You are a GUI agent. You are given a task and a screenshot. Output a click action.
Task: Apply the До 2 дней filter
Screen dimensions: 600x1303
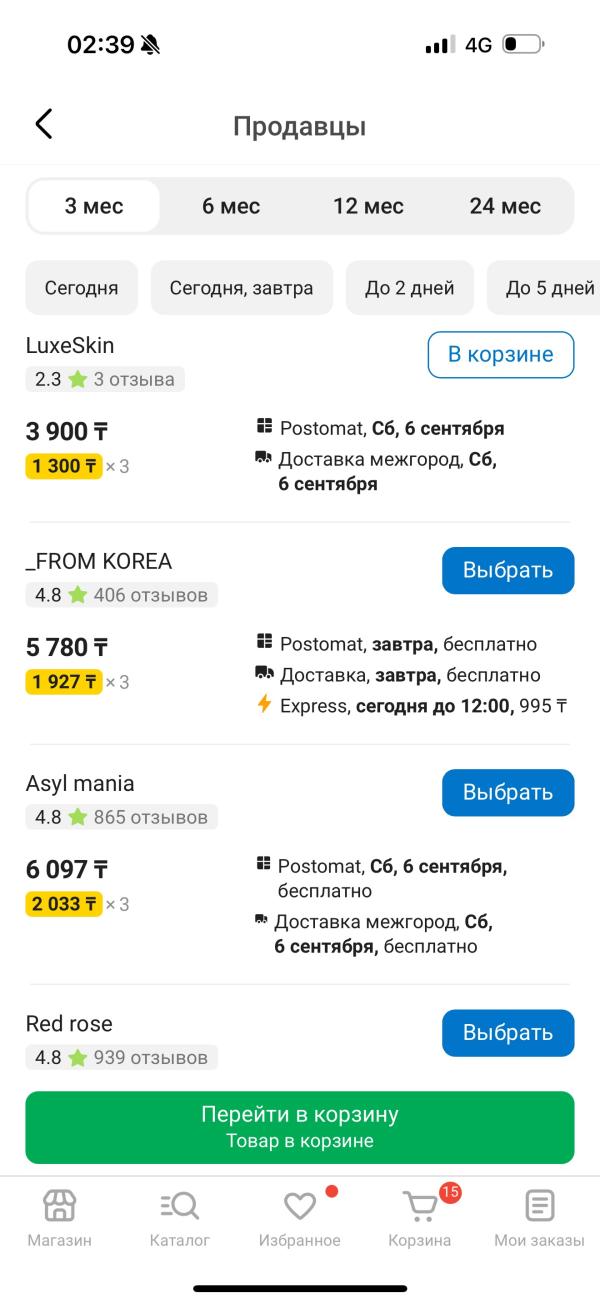tap(410, 288)
